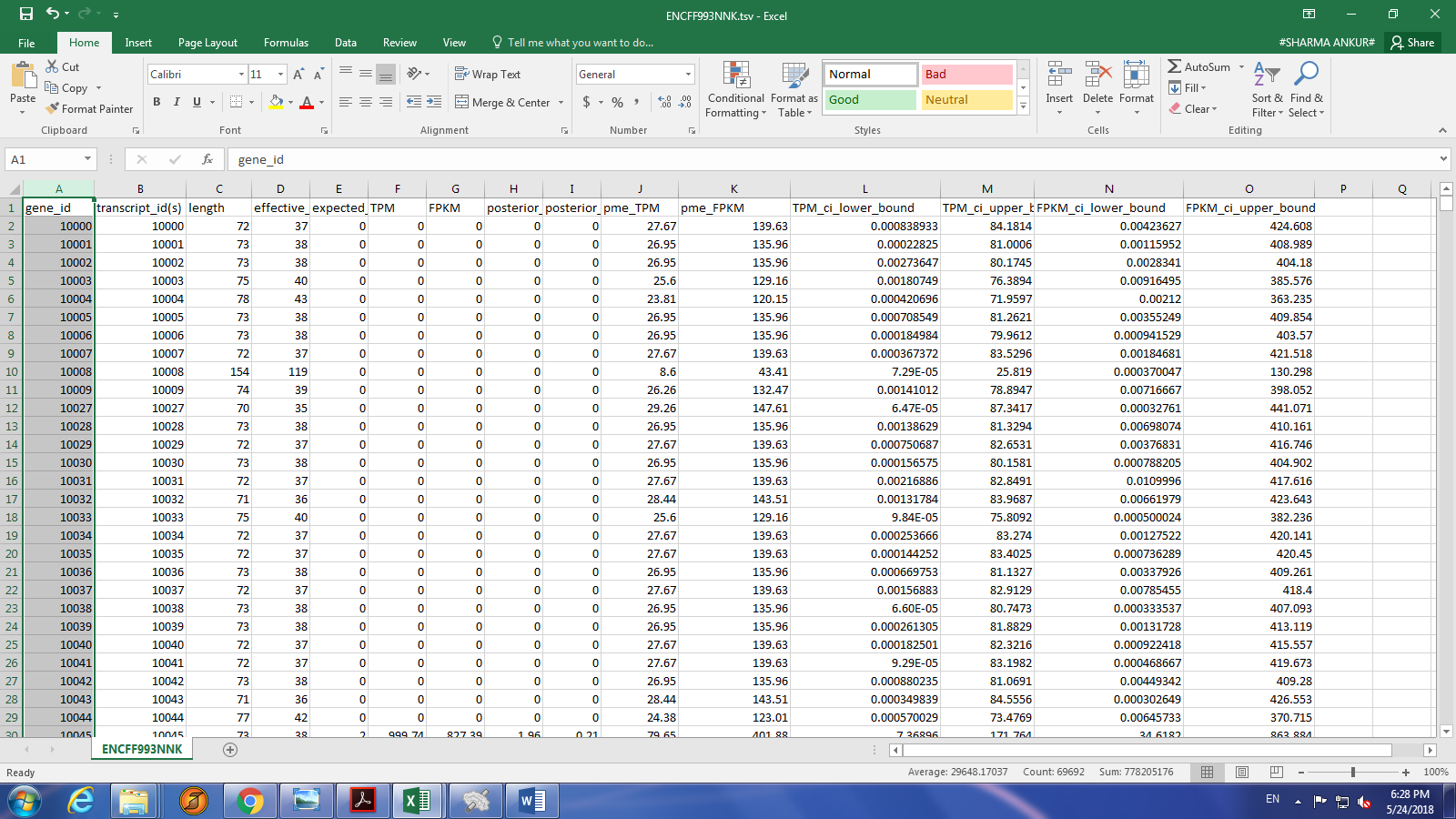Toggle Center horizontal alignment
Image resolution: width=1456 pixels, height=819 pixels.
point(366,102)
